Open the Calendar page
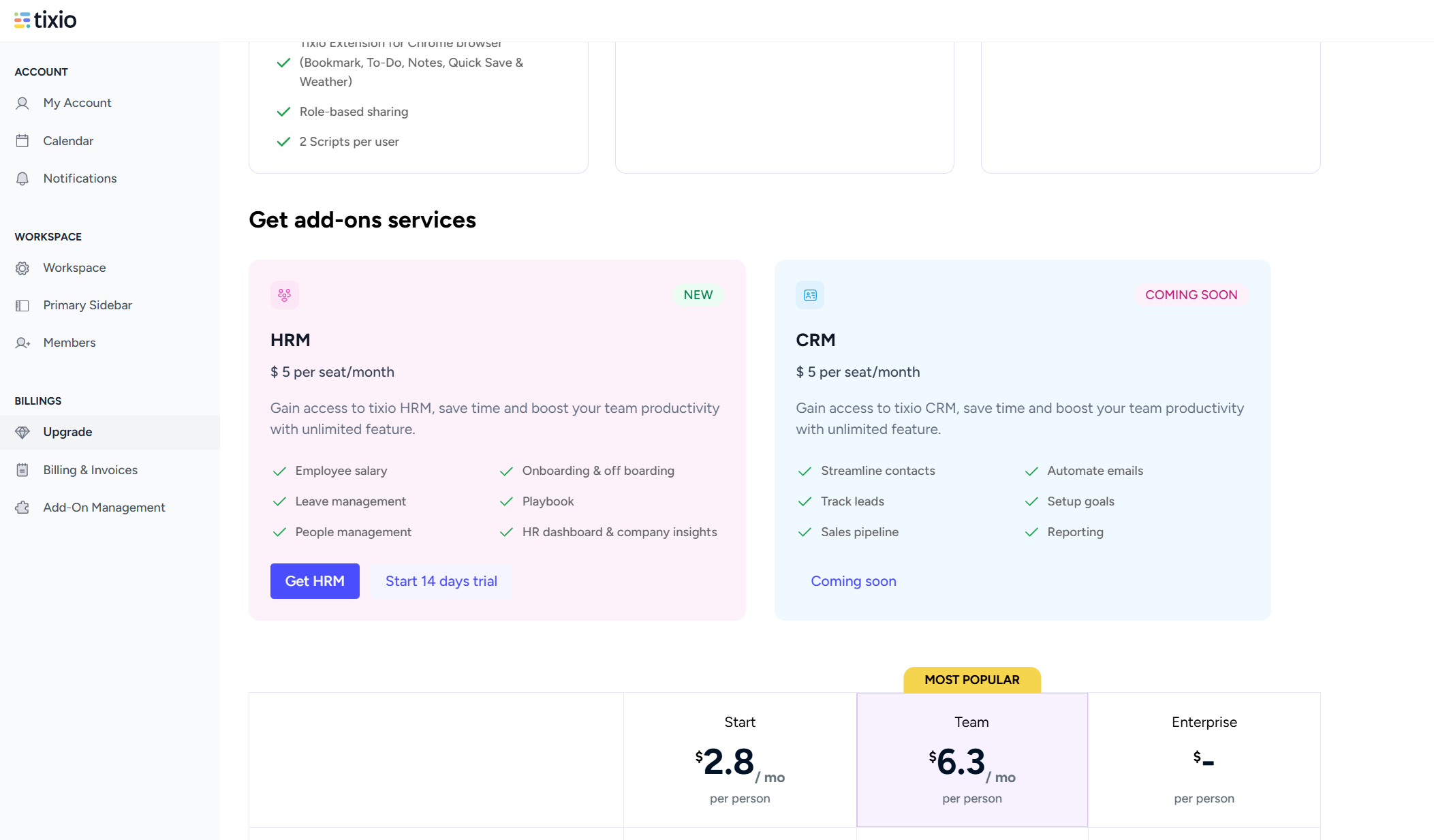Viewport: 1434px width, 840px height. click(110, 141)
